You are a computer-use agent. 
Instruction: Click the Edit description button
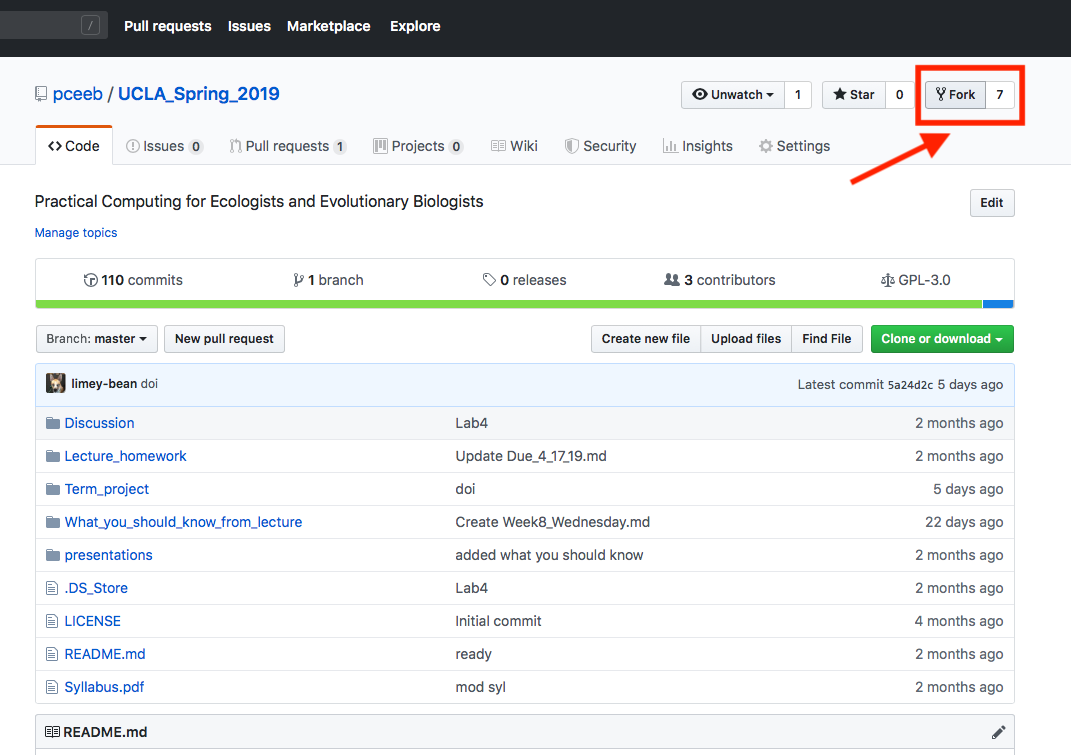click(992, 203)
